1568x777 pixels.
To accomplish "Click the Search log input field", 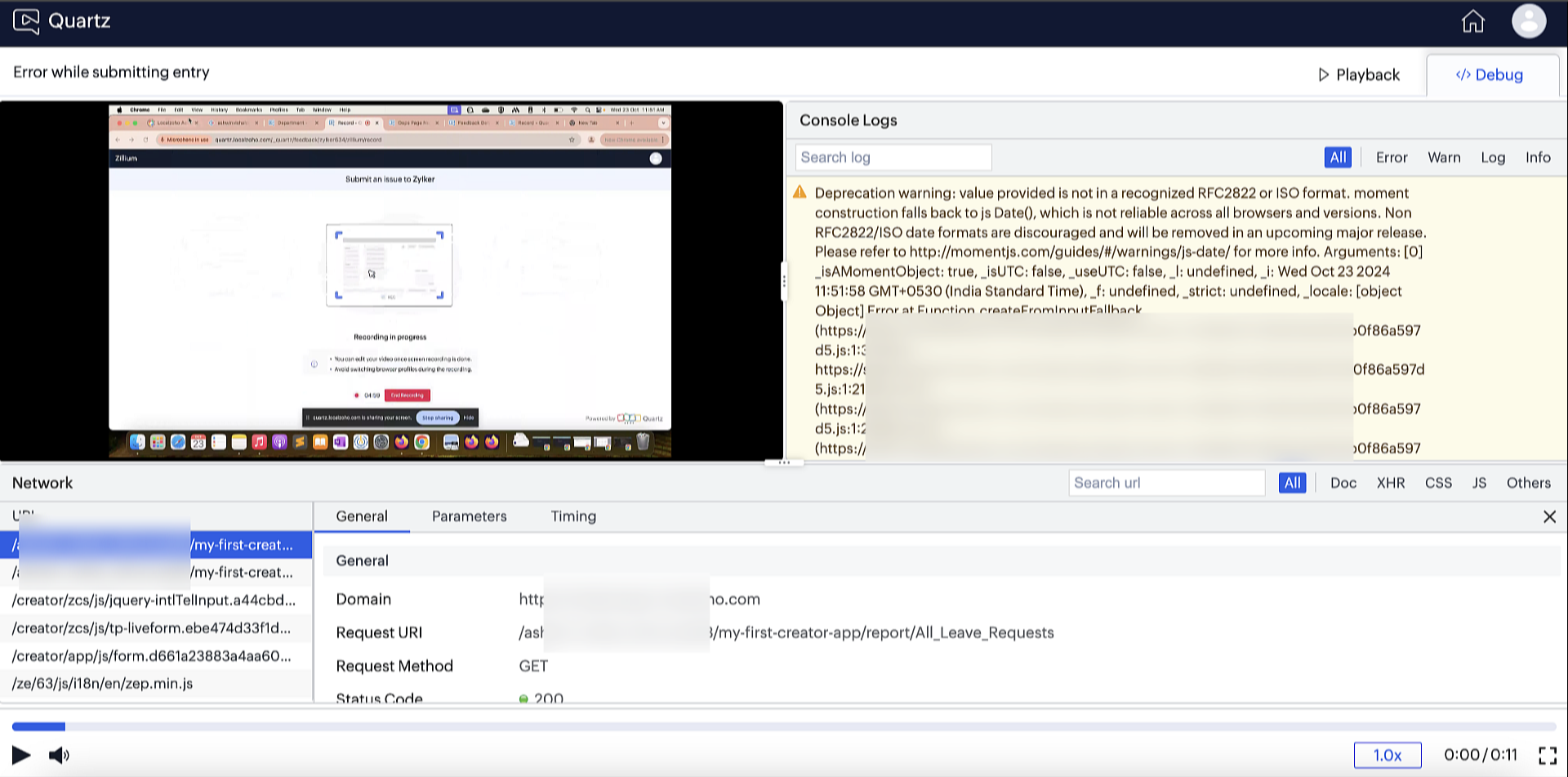I will click(x=893, y=158).
